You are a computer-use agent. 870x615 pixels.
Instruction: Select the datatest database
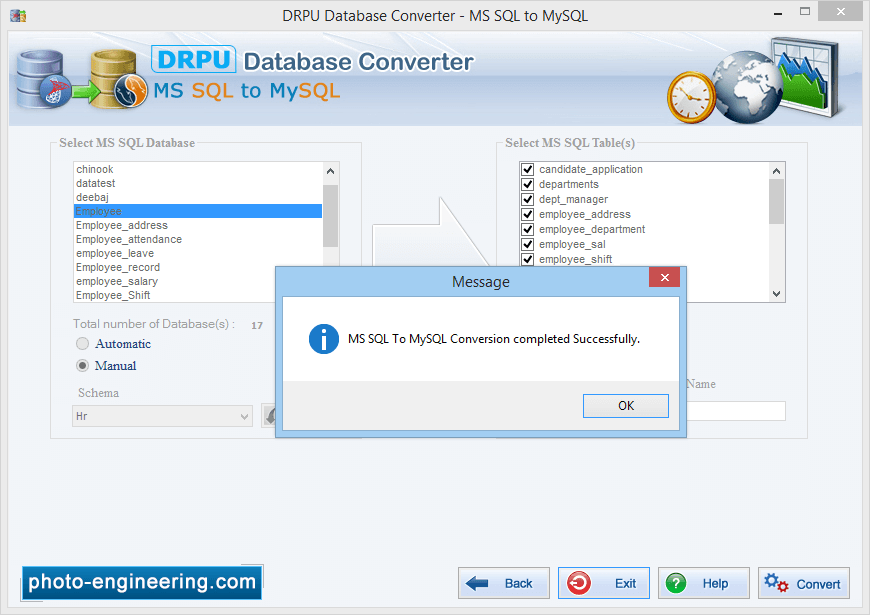click(x=198, y=183)
